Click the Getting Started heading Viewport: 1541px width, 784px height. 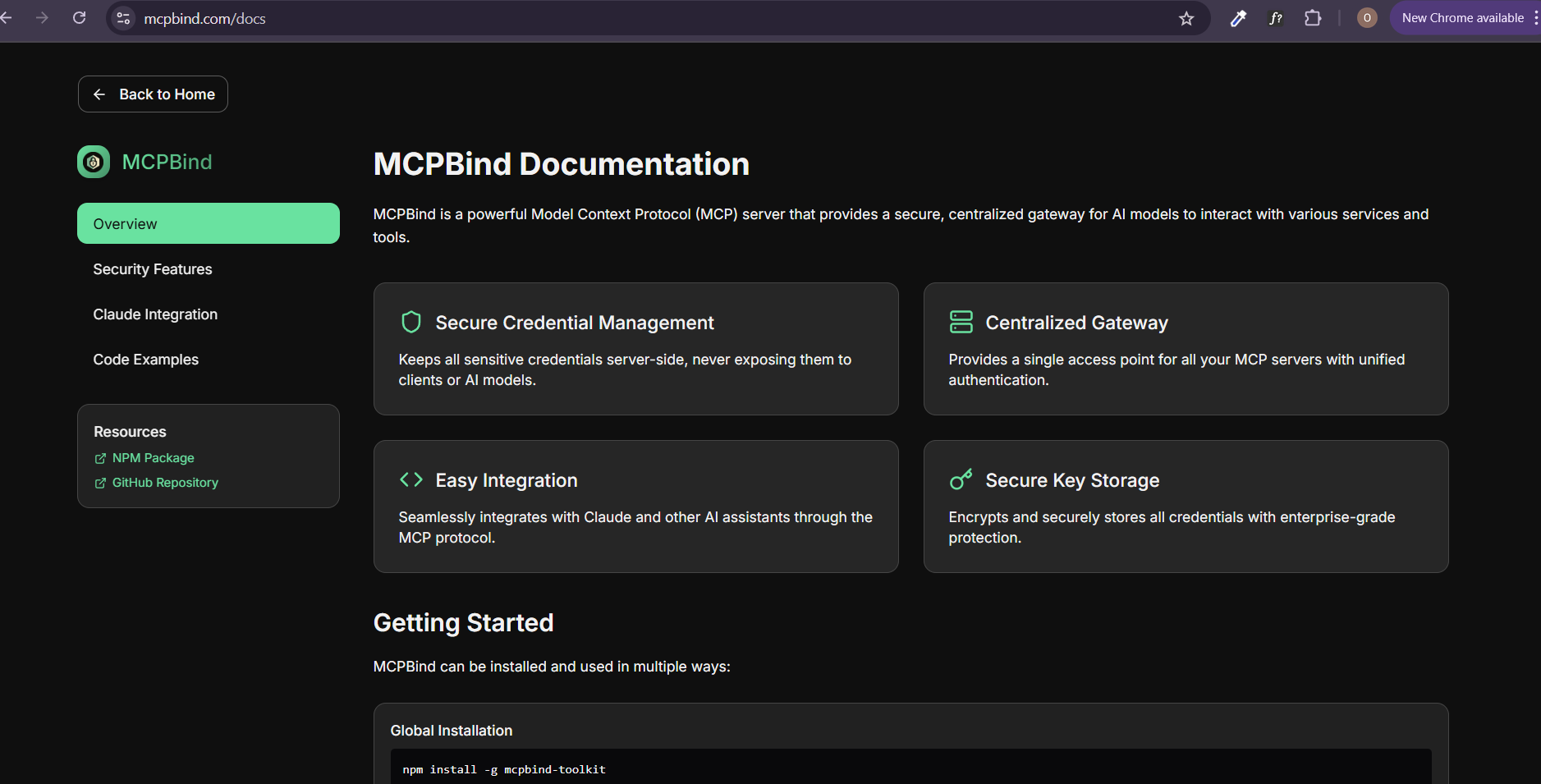tap(463, 622)
